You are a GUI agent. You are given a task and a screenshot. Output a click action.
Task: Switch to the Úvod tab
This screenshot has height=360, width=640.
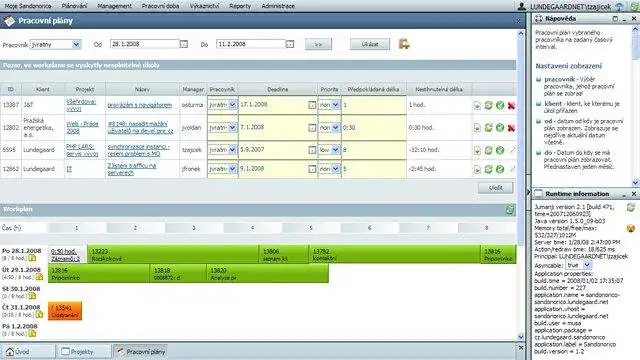point(28,351)
